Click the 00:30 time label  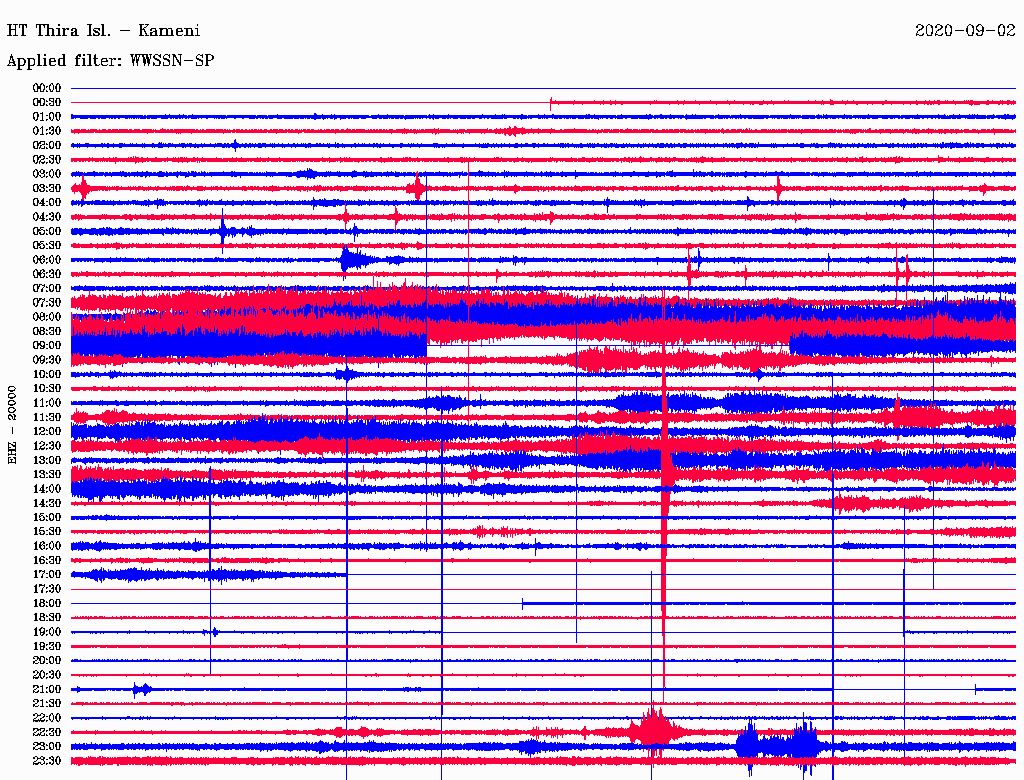(x=47, y=103)
